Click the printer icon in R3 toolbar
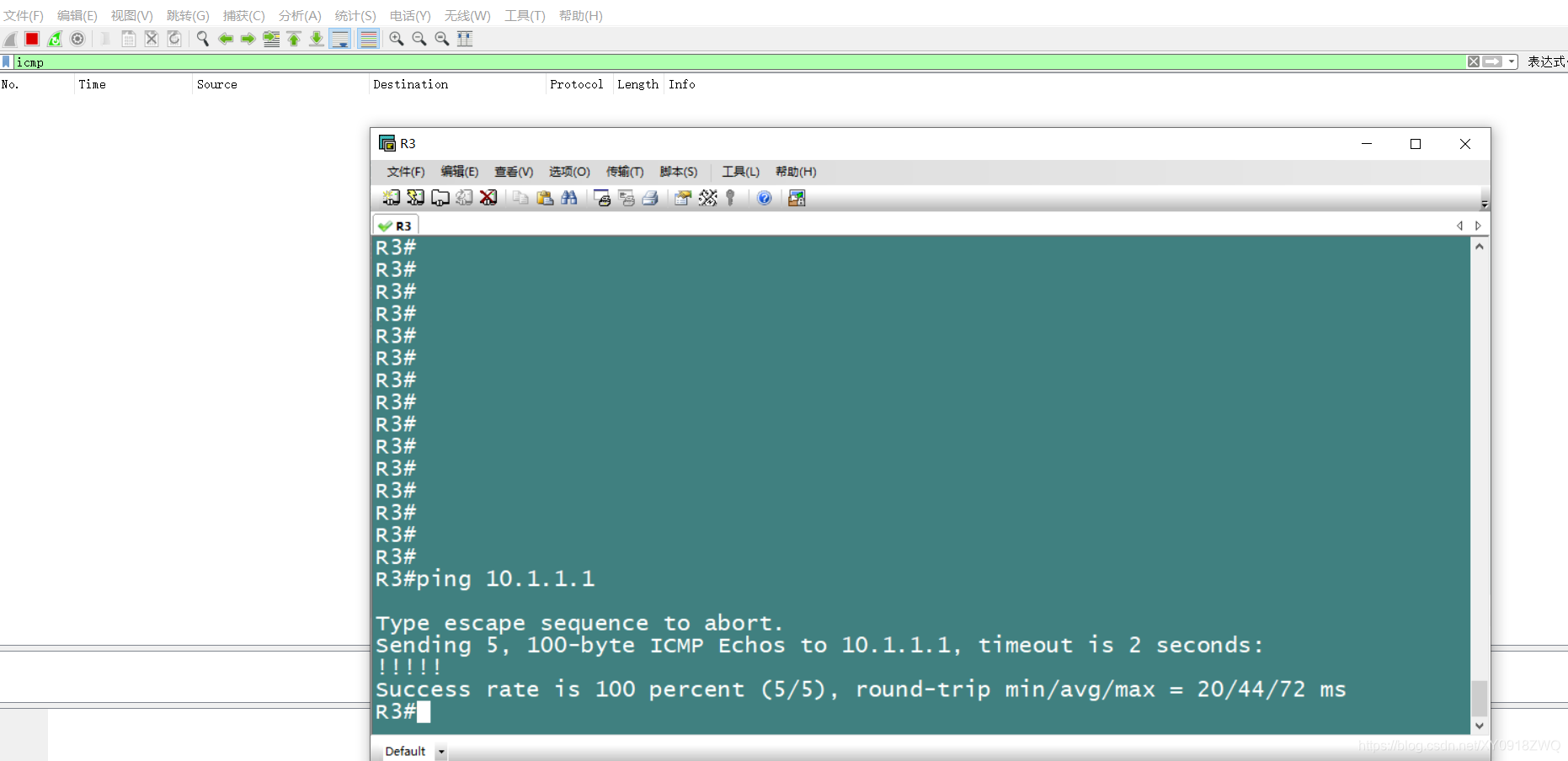Viewport: 1568px width, 761px height. pos(650,198)
